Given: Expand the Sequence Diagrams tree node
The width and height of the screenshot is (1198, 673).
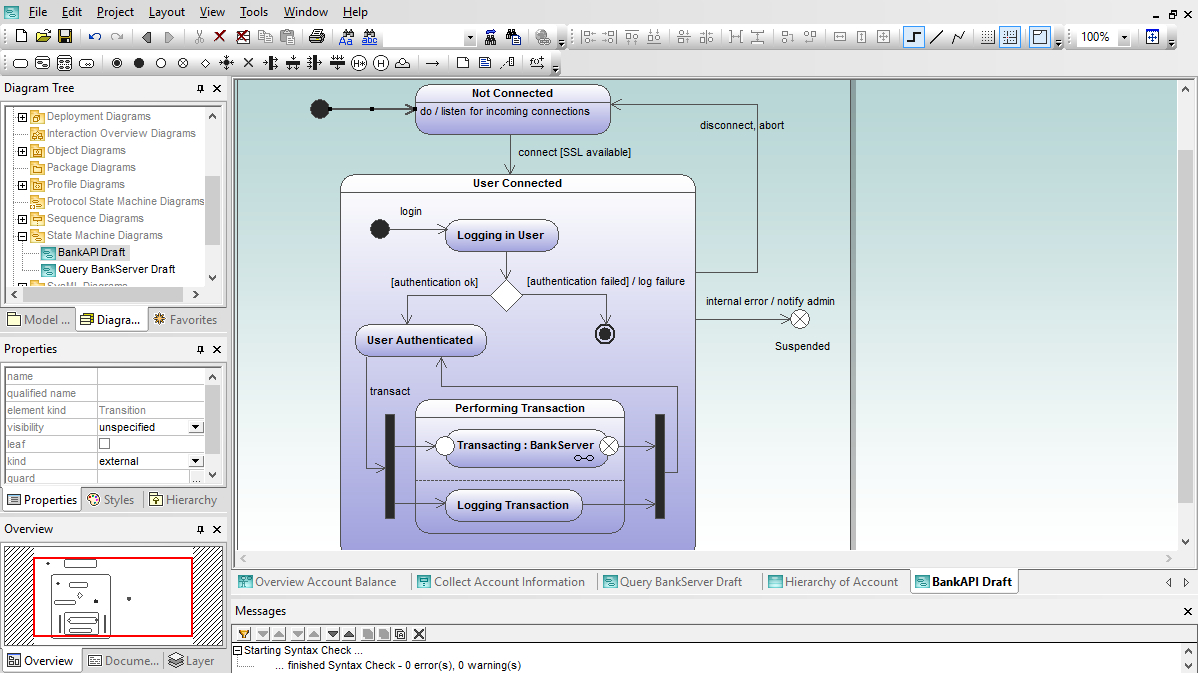Looking at the screenshot, I should tap(22, 218).
